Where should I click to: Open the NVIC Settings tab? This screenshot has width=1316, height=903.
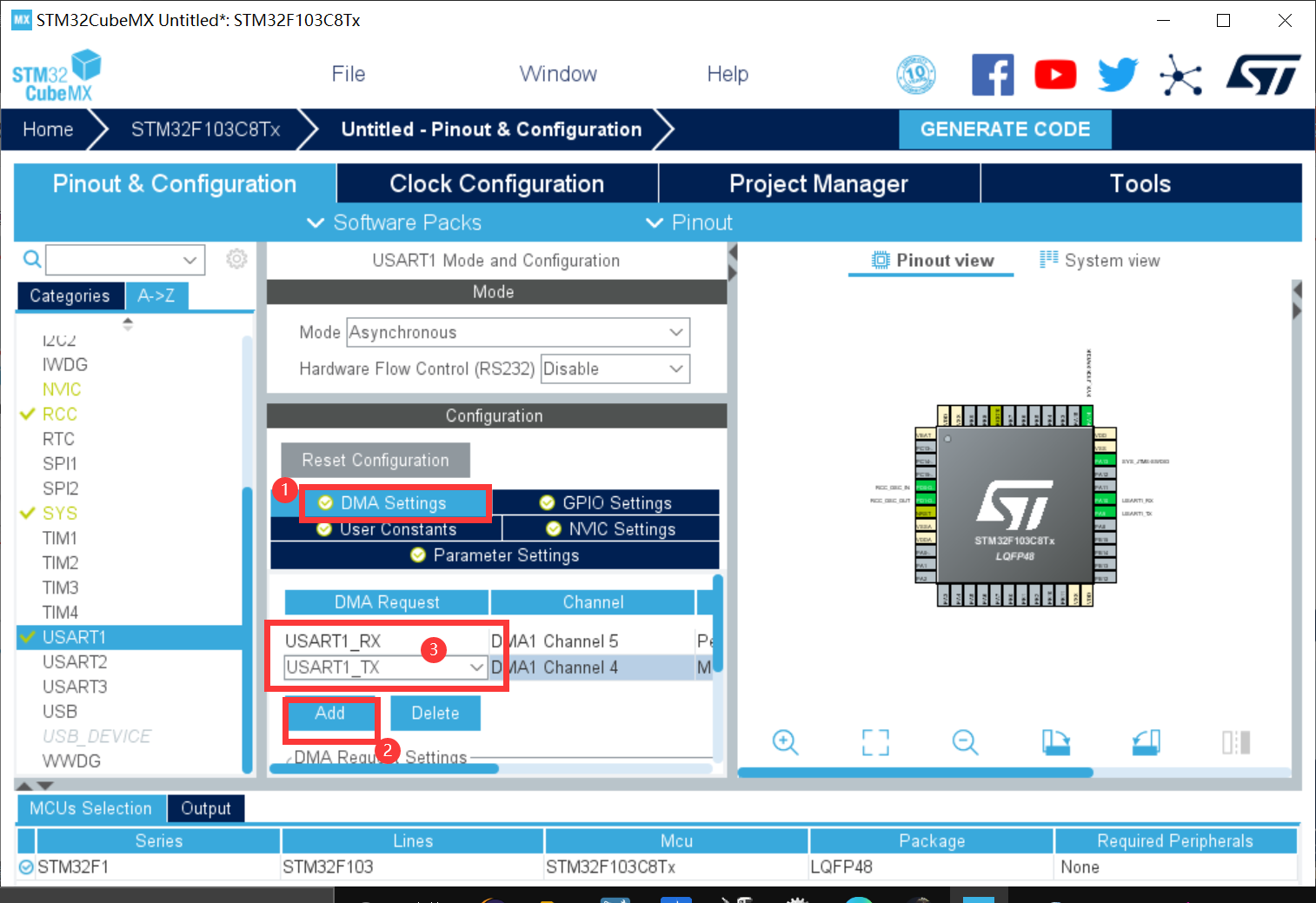[611, 529]
